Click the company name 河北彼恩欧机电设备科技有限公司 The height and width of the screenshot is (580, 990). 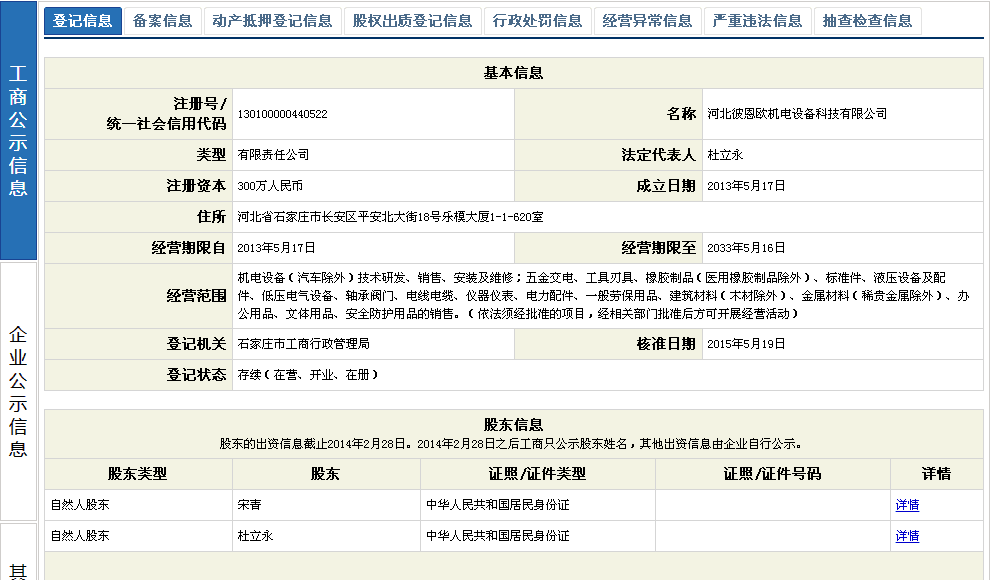click(x=796, y=115)
